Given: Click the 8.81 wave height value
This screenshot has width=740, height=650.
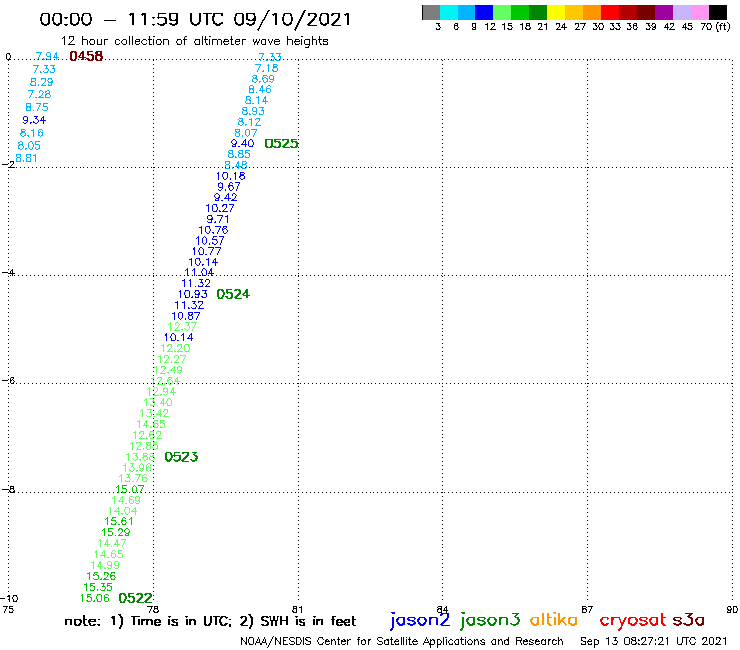Looking at the screenshot, I should 26,158.
